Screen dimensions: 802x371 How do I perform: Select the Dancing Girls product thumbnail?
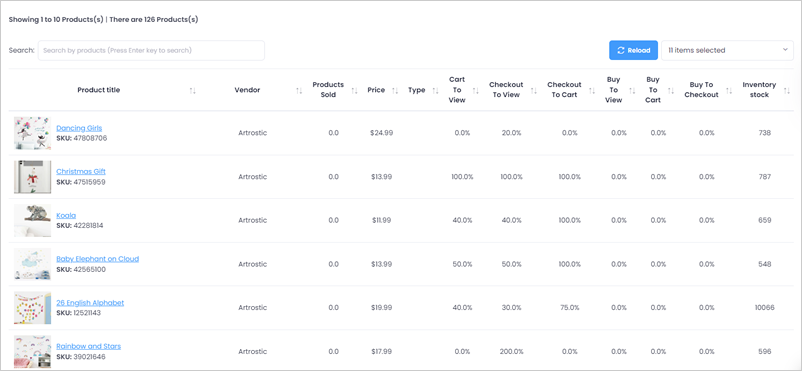point(33,133)
